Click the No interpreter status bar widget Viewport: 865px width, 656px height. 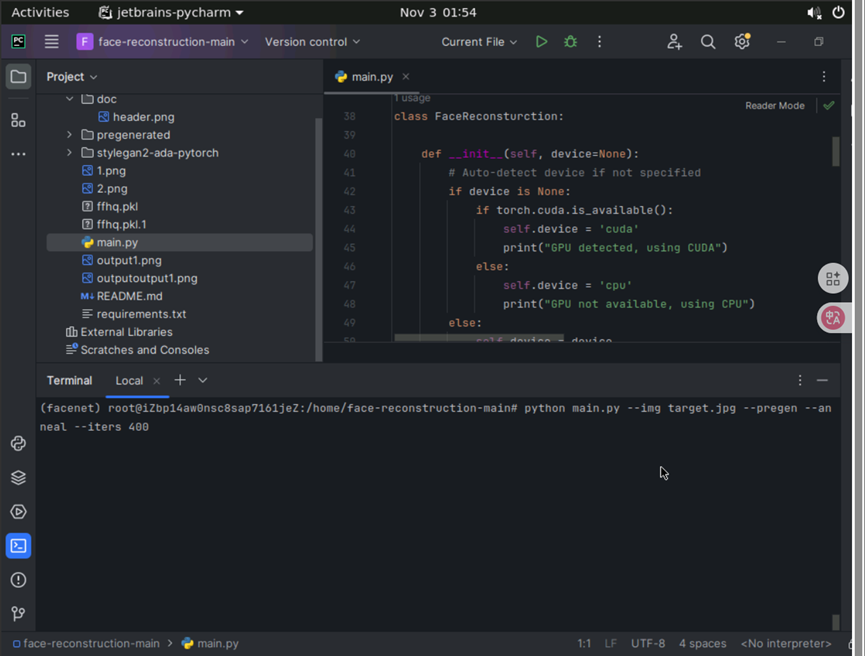(x=785, y=643)
